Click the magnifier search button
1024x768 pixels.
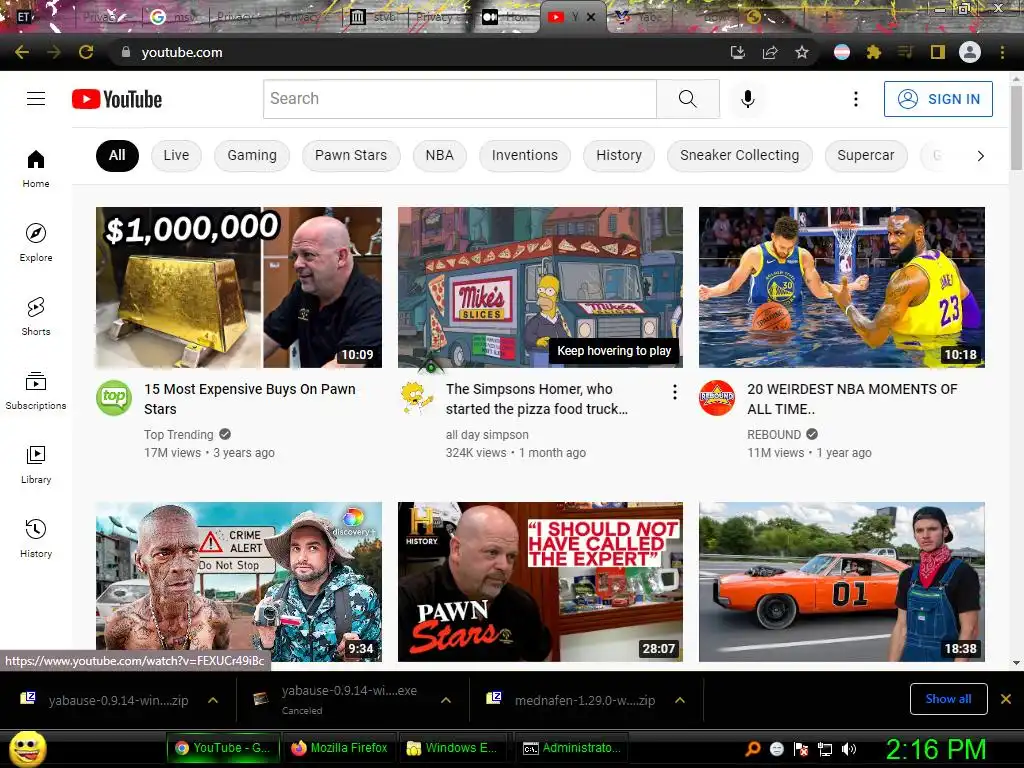click(688, 99)
